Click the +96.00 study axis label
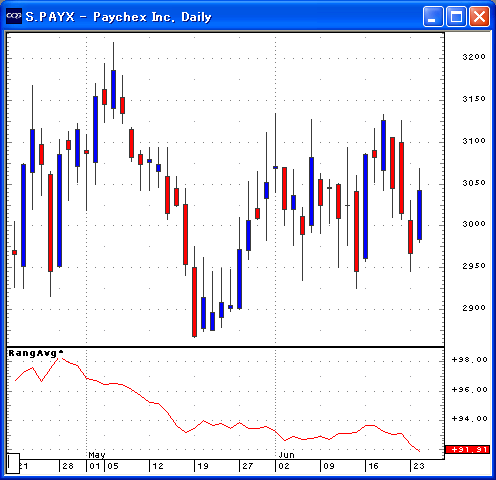Screen dimensions: 496x480 tap(470, 390)
